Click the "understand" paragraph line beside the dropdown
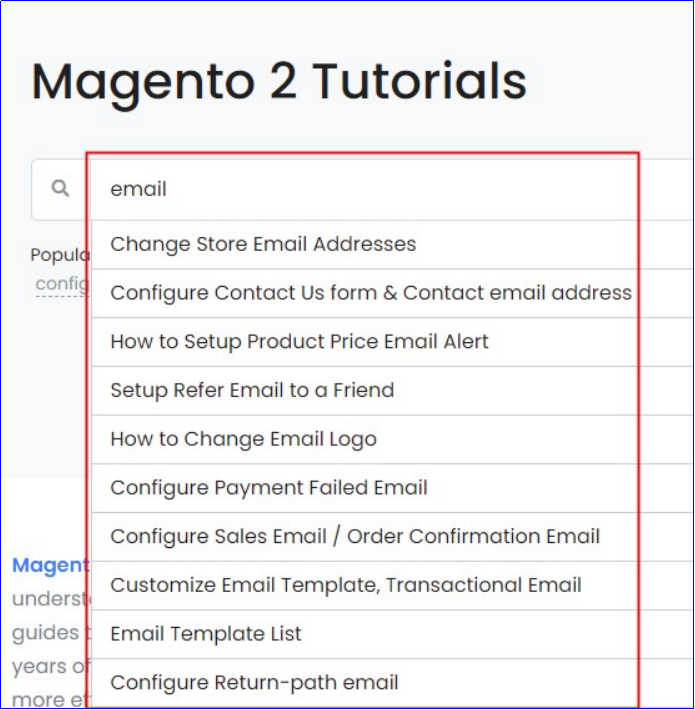The width and height of the screenshot is (695, 710). pos(52,599)
